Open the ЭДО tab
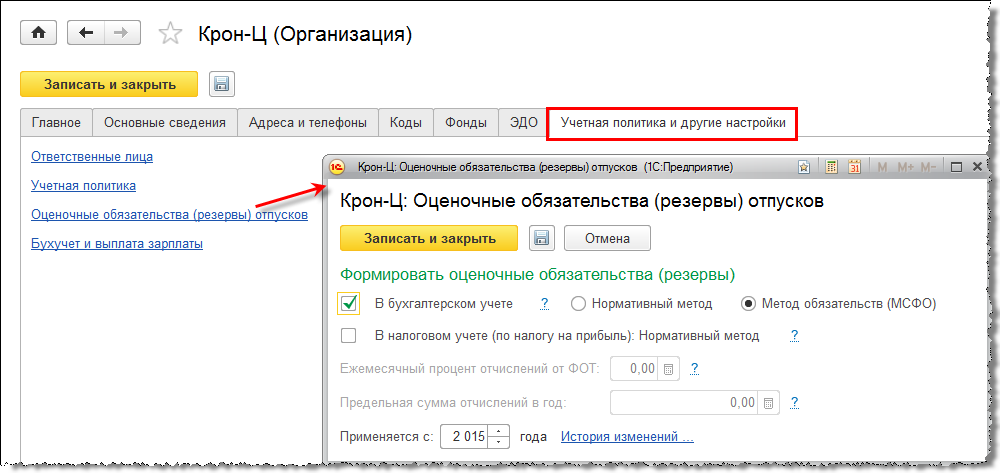Screen dimensions: 1000x473 click(523, 123)
